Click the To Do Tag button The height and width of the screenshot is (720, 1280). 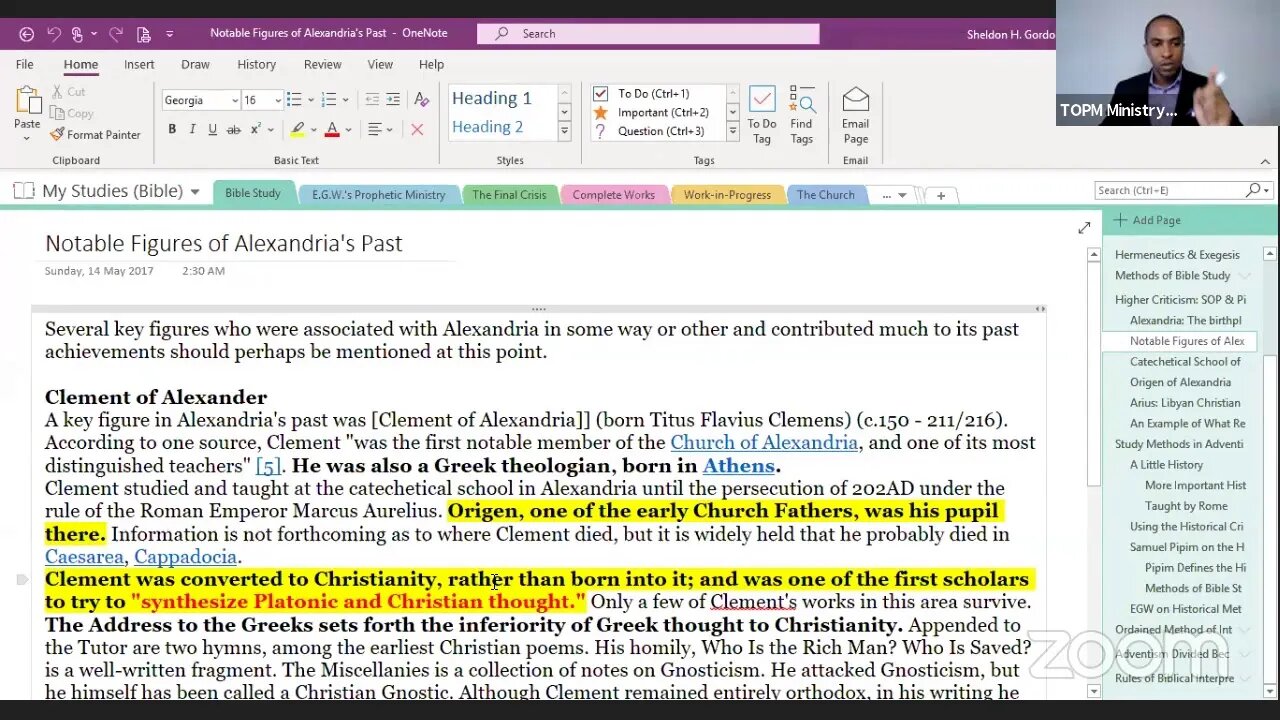762,115
